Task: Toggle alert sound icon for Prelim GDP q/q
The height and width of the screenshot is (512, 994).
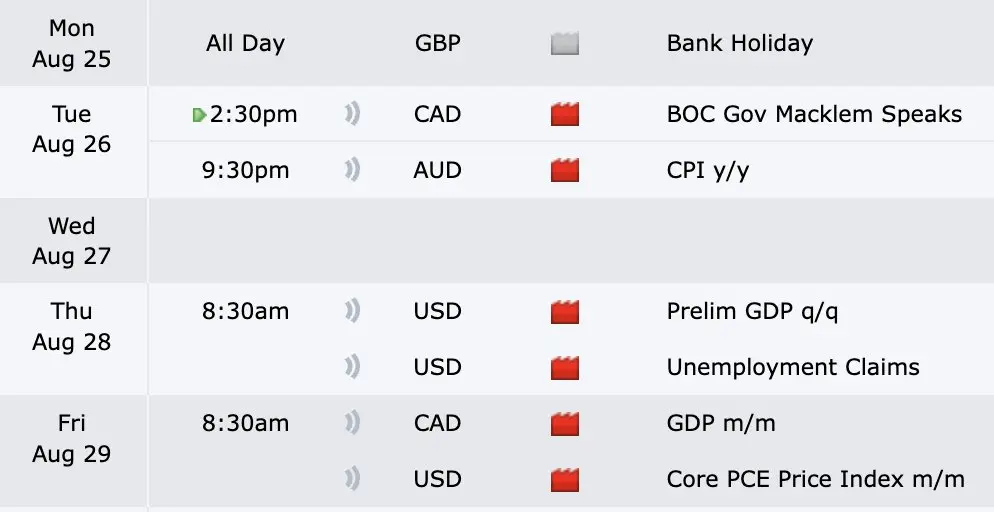Action: (x=353, y=311)
